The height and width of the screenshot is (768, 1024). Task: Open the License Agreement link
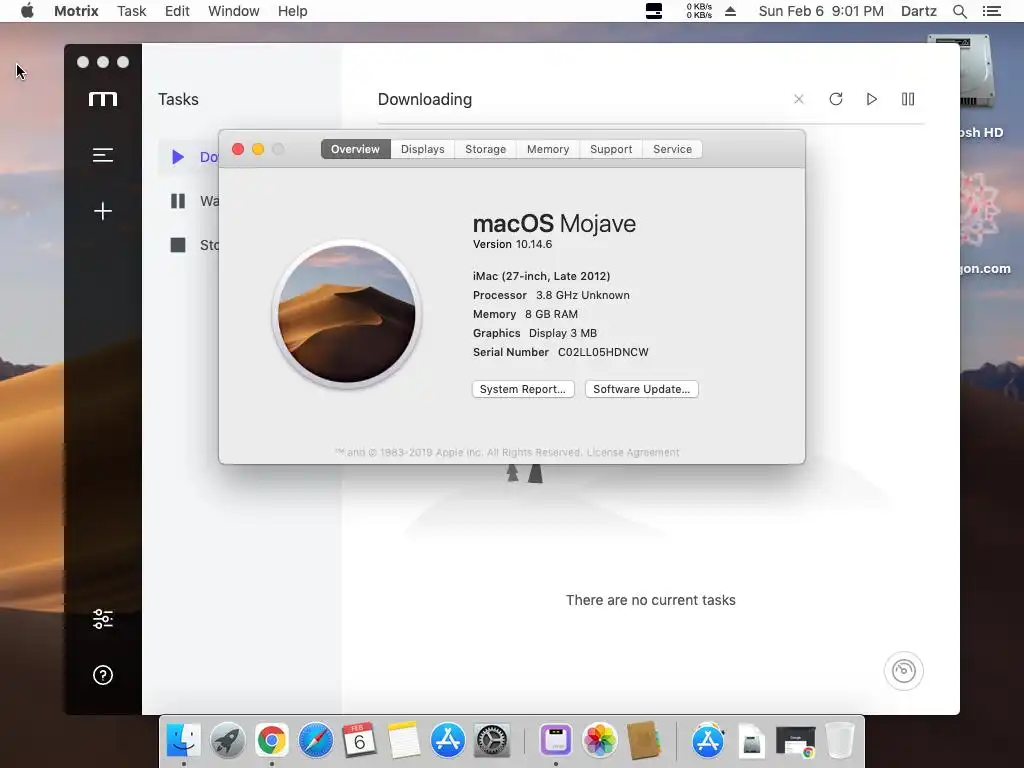[633, 452]
